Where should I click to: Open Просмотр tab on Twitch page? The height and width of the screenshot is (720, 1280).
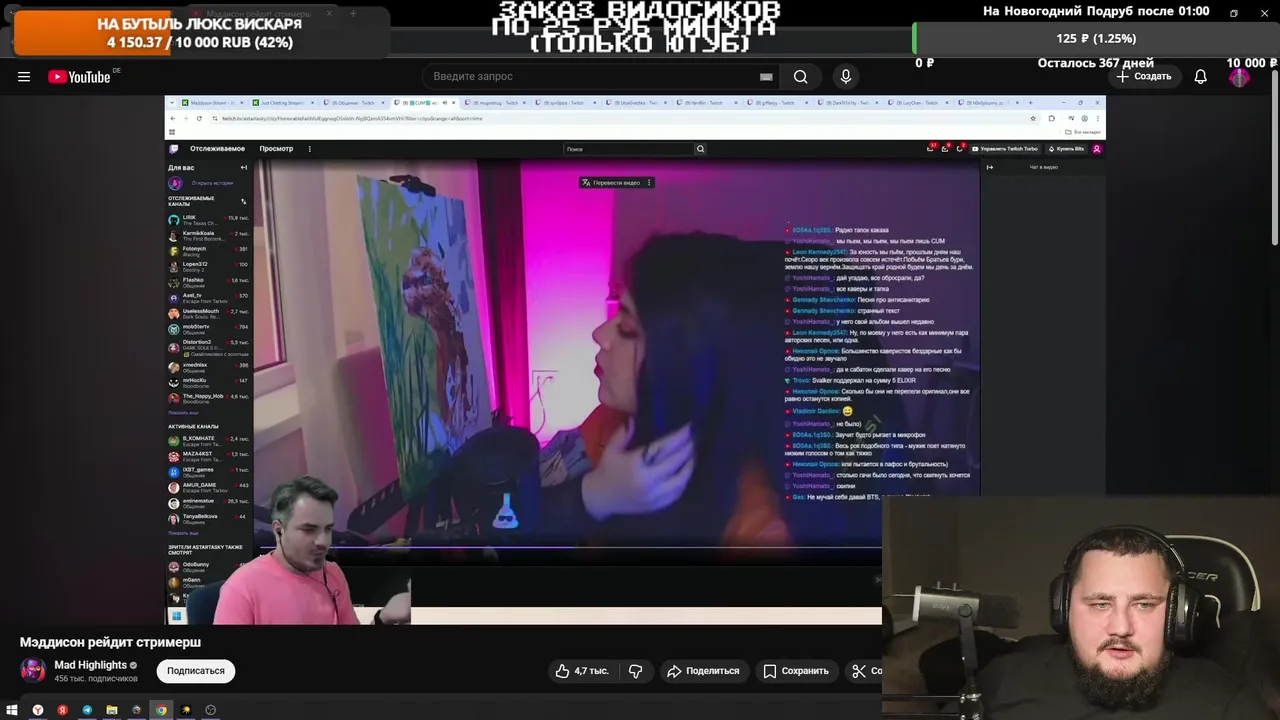[x=276, y=149]
